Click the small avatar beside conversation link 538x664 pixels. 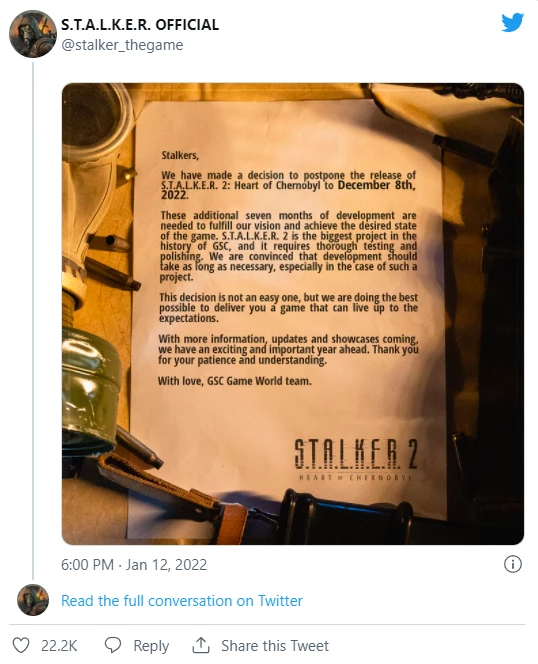pyautogui.click(x=33, y=600)
